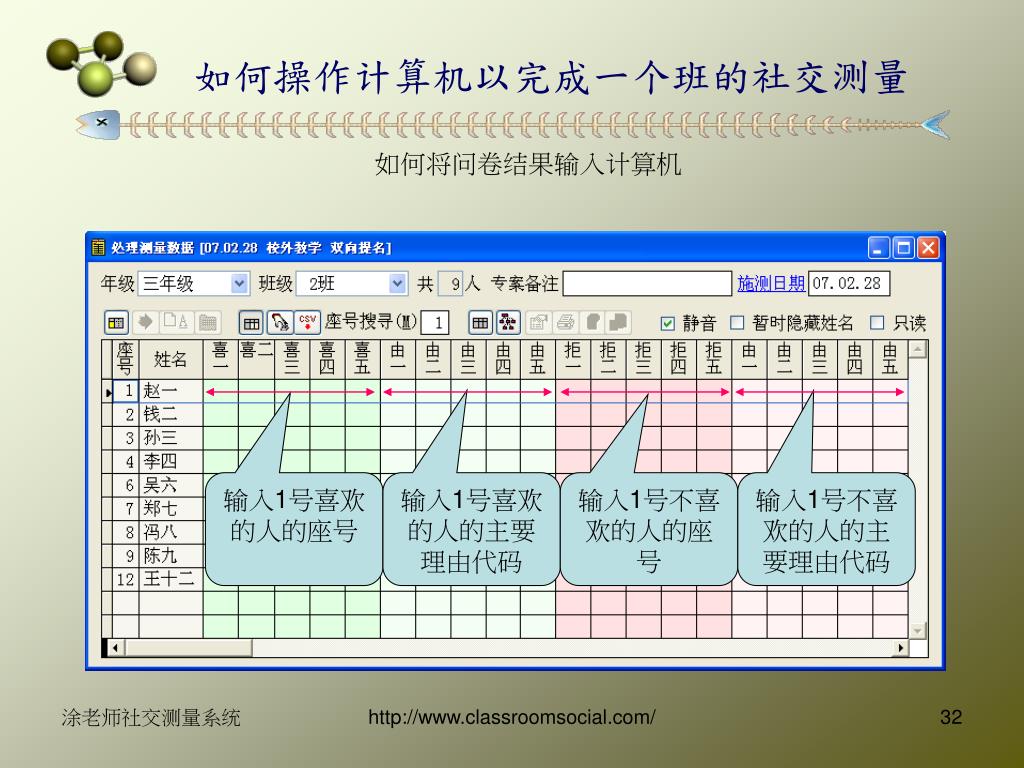Screen dimensions: 1024x768
Task: Click the 拒三 column header
Action: pos(643,359)
